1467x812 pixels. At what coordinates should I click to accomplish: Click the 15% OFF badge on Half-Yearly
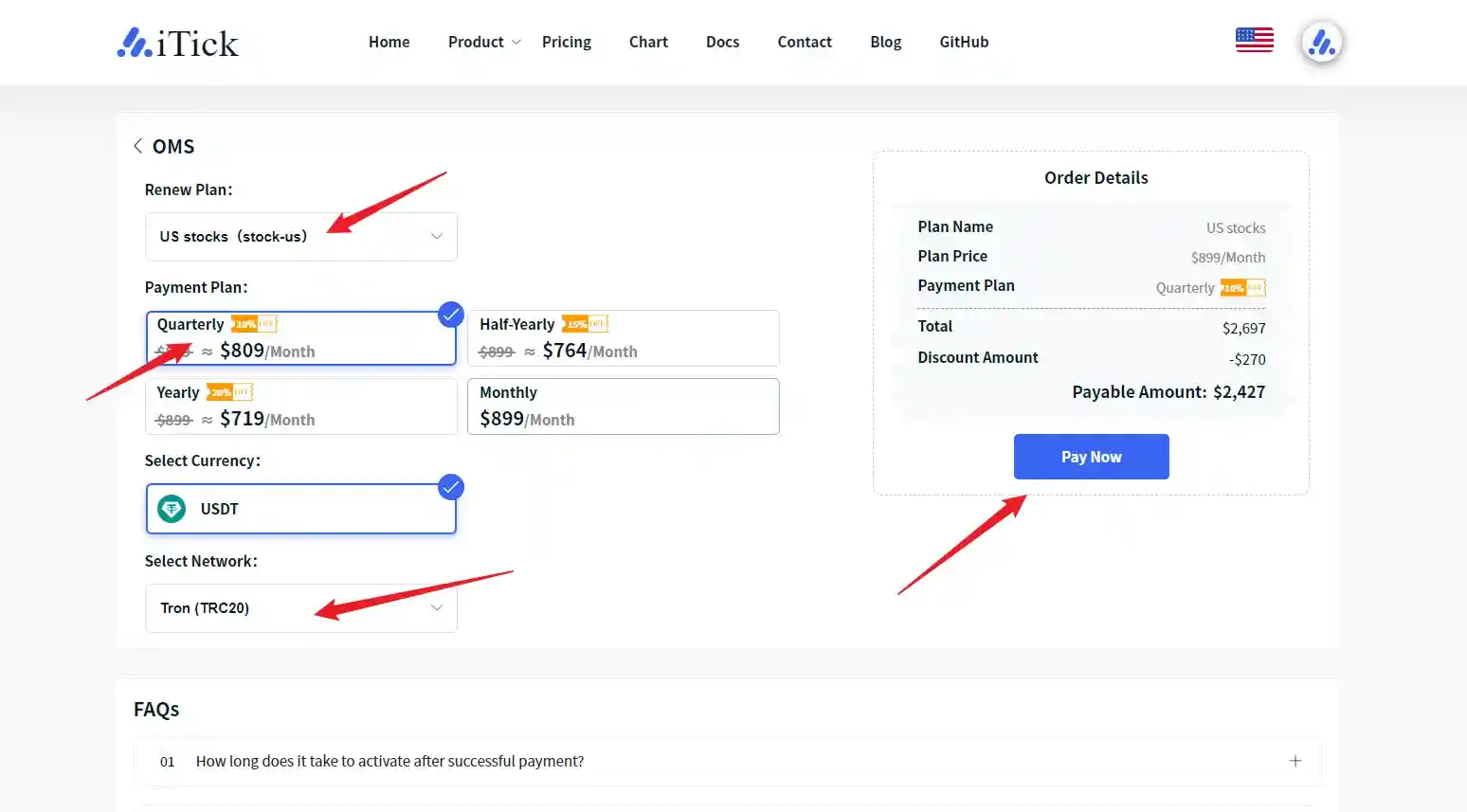pyautogui.click(x=585, y=324)
